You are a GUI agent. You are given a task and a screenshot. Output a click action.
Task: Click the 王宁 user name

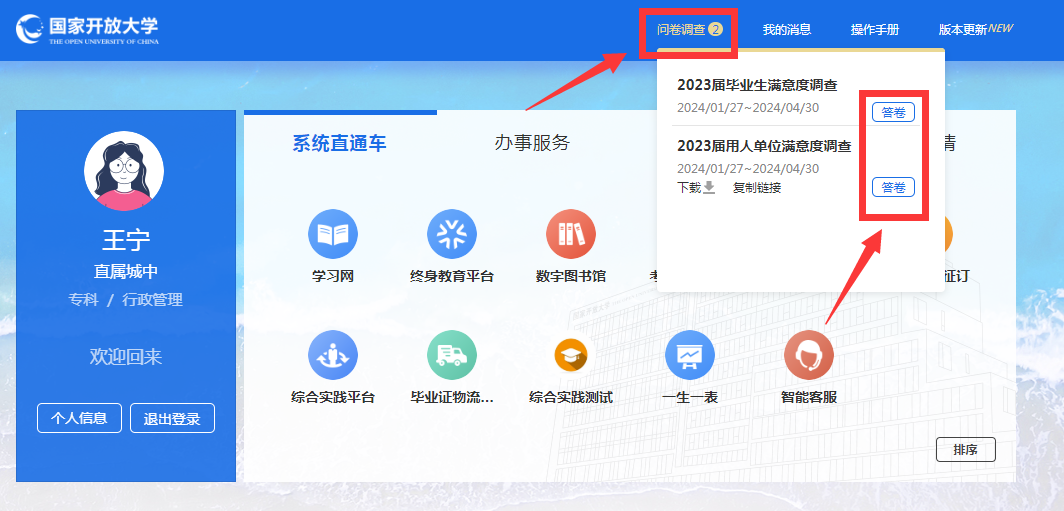126,240
